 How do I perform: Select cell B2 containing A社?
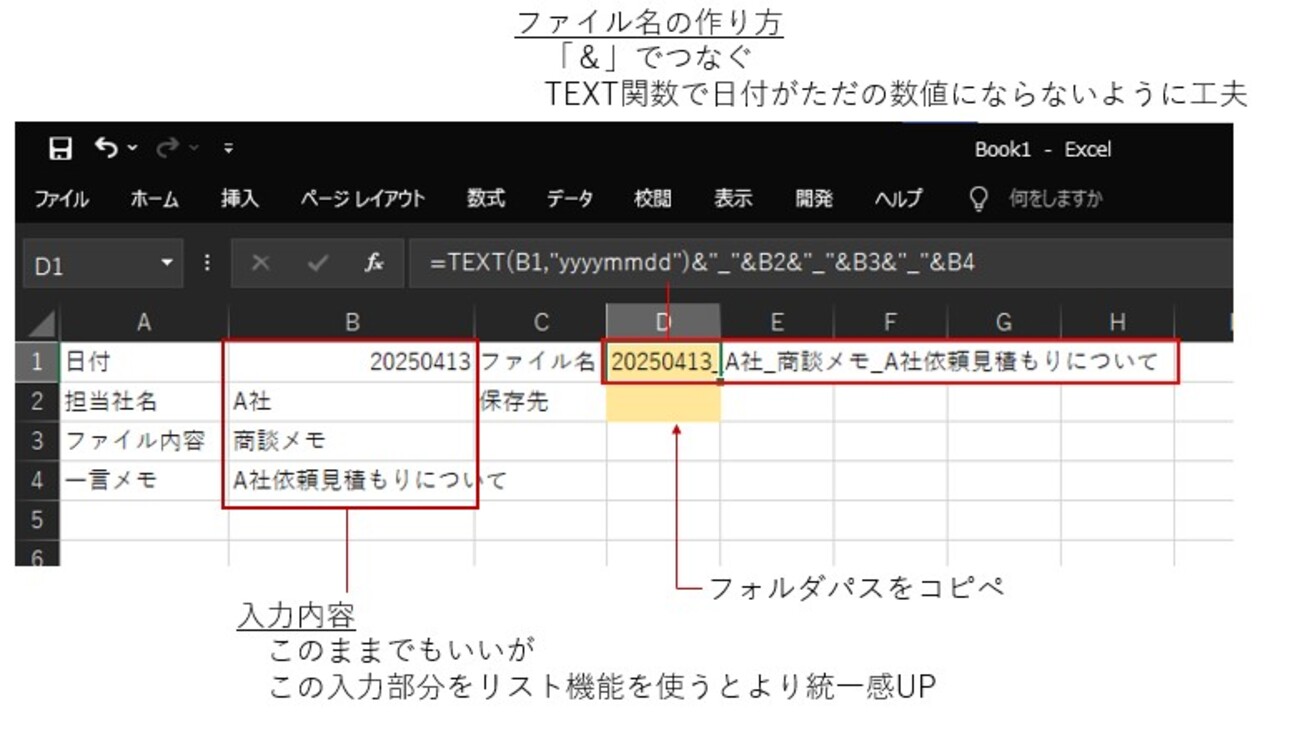click(350, 400)
